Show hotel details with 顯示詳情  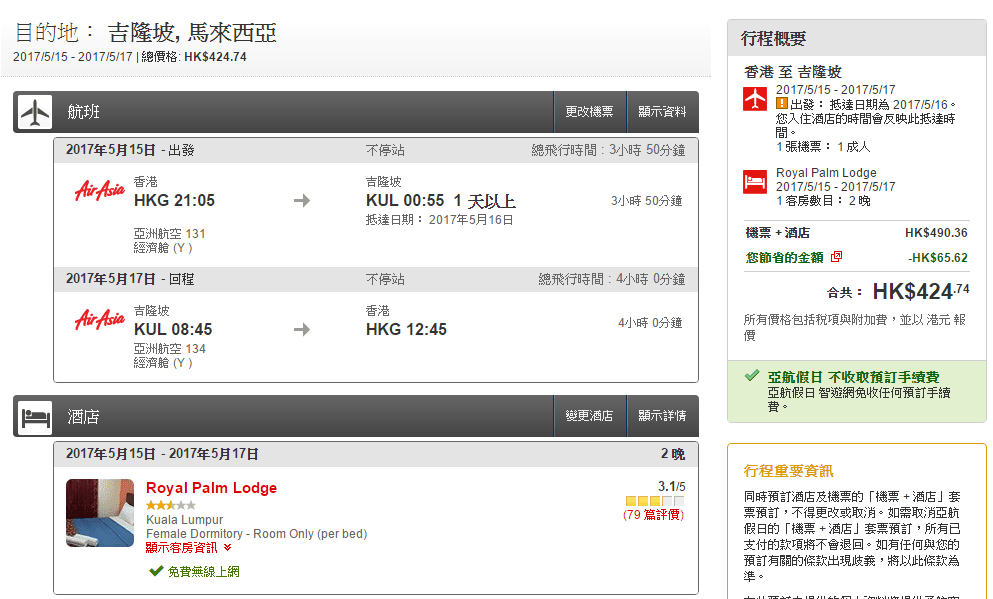tap(662, 416)
